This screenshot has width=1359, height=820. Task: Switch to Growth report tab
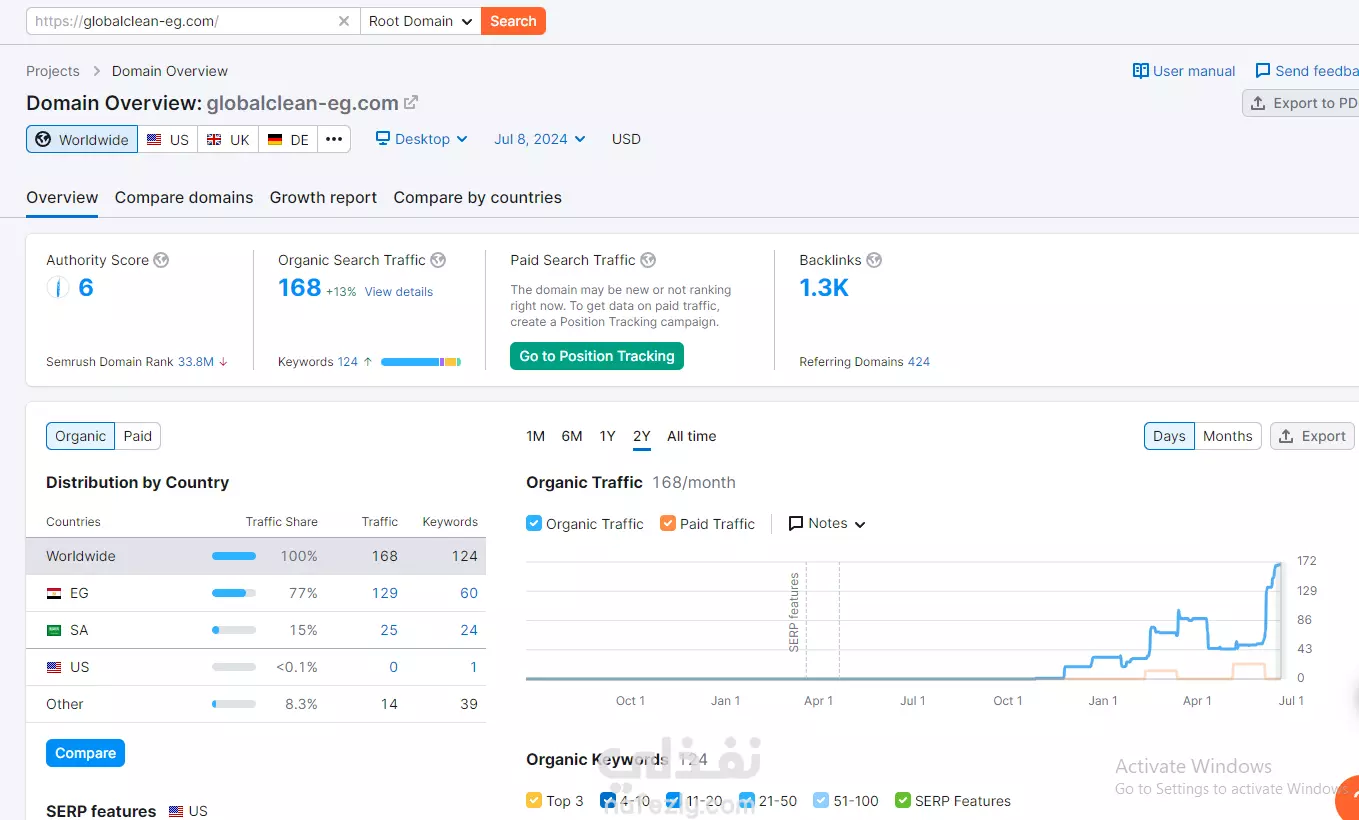click(x=323, y=197)
